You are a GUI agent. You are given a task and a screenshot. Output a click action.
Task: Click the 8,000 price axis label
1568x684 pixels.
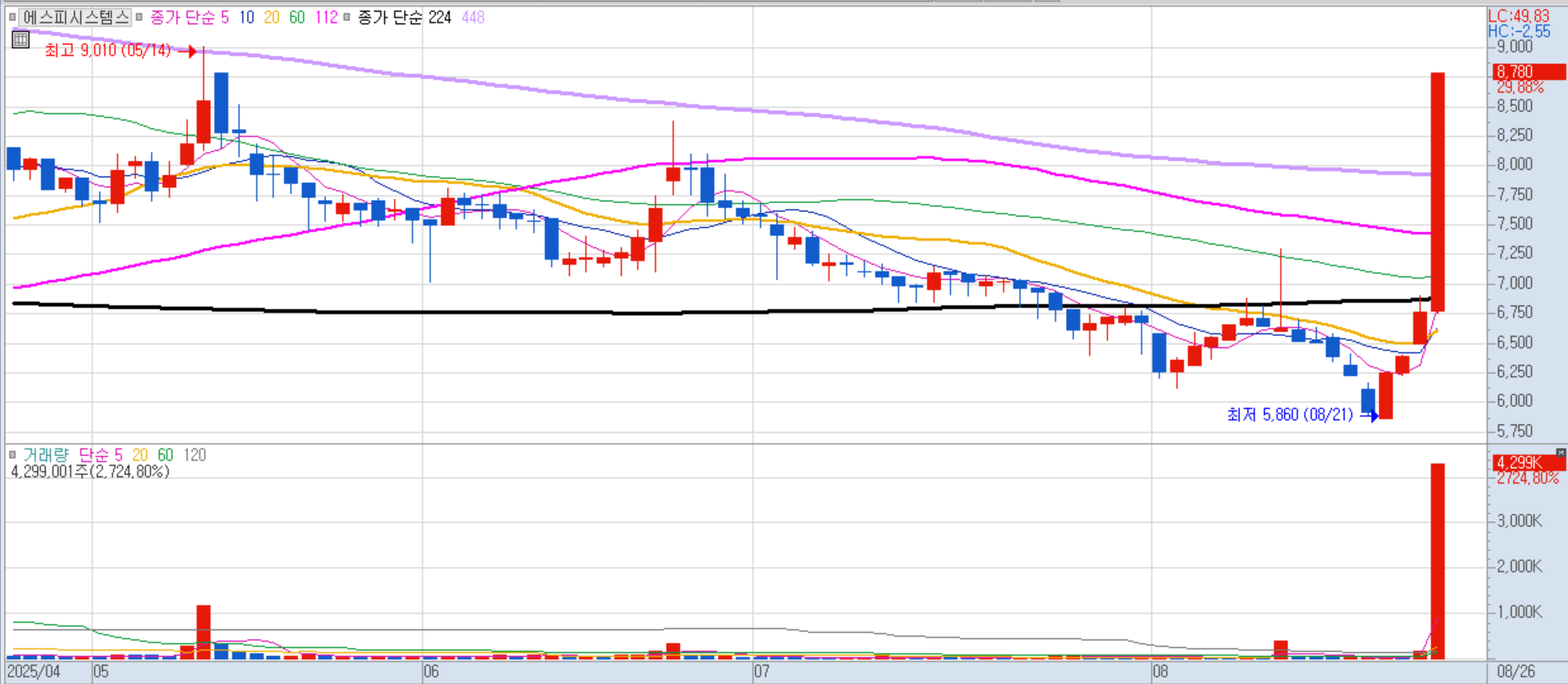pyautogui.click(x=1515, y=164)
